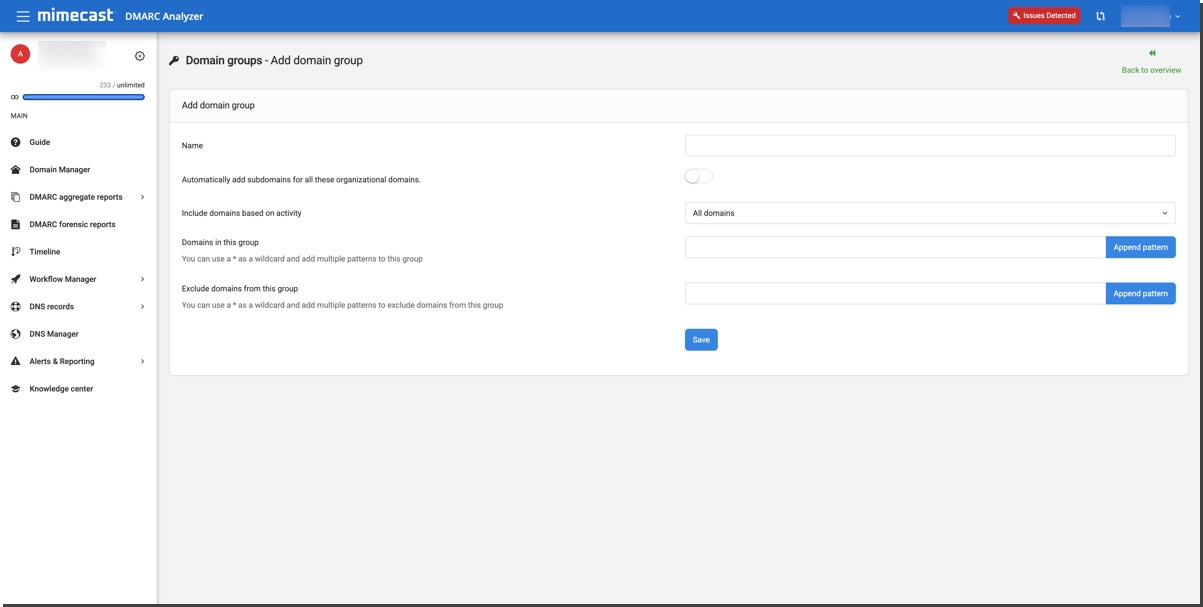This screenshot has height=607, width=1203.
Task: Click the Issues Detected red button
Action: pyautogui.click(x=1044, y=16)
